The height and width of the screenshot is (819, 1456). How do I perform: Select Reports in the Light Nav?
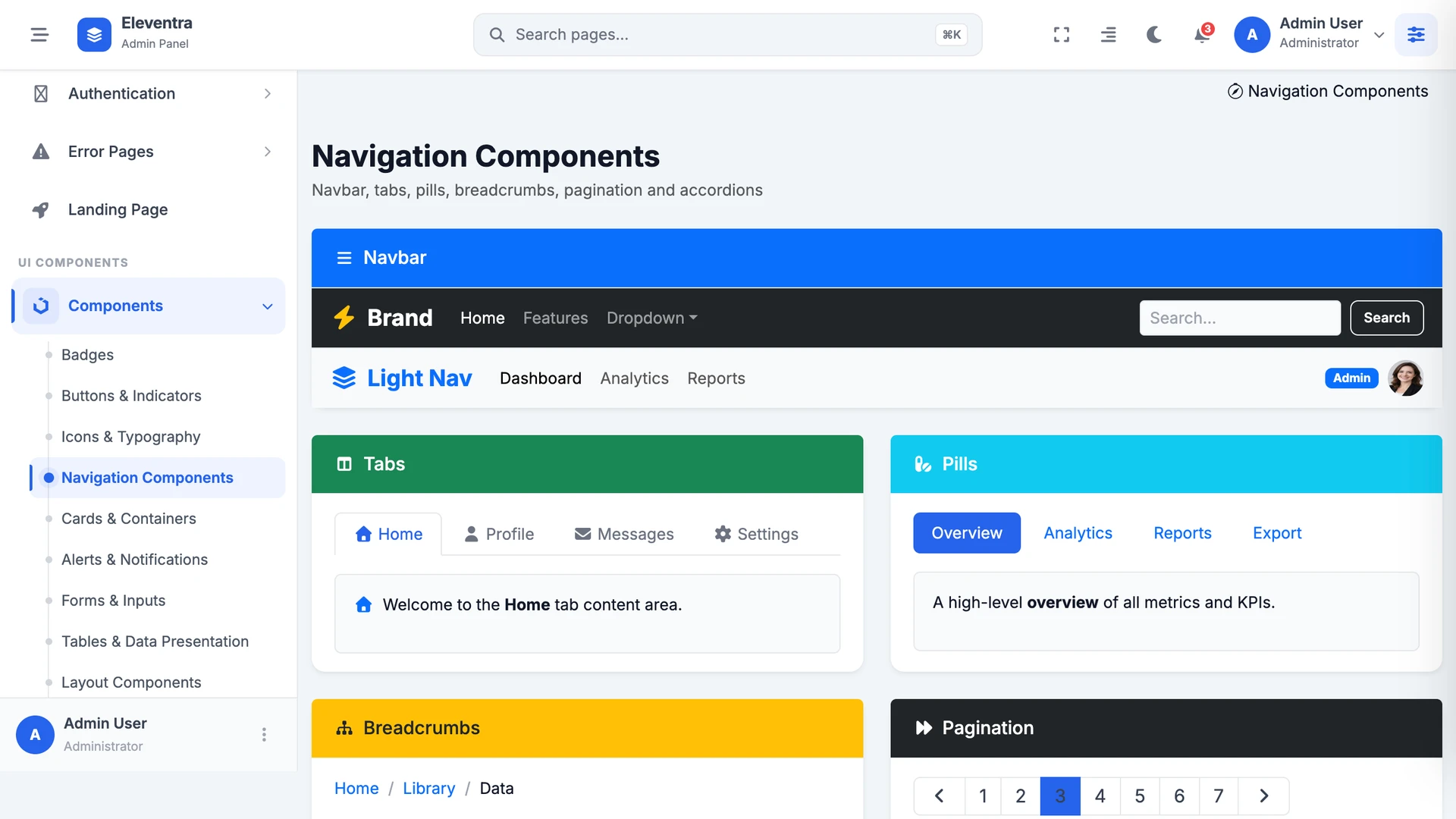coord(716,378)
